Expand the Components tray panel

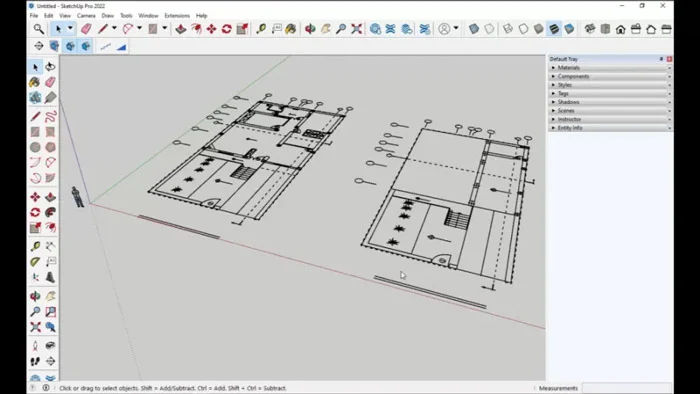coord(610,76)
